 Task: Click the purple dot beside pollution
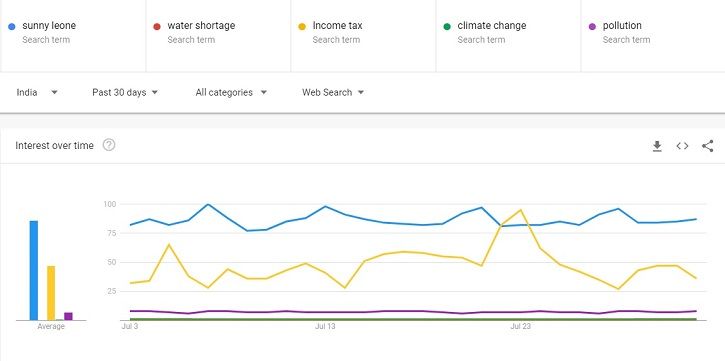(592, 27)
